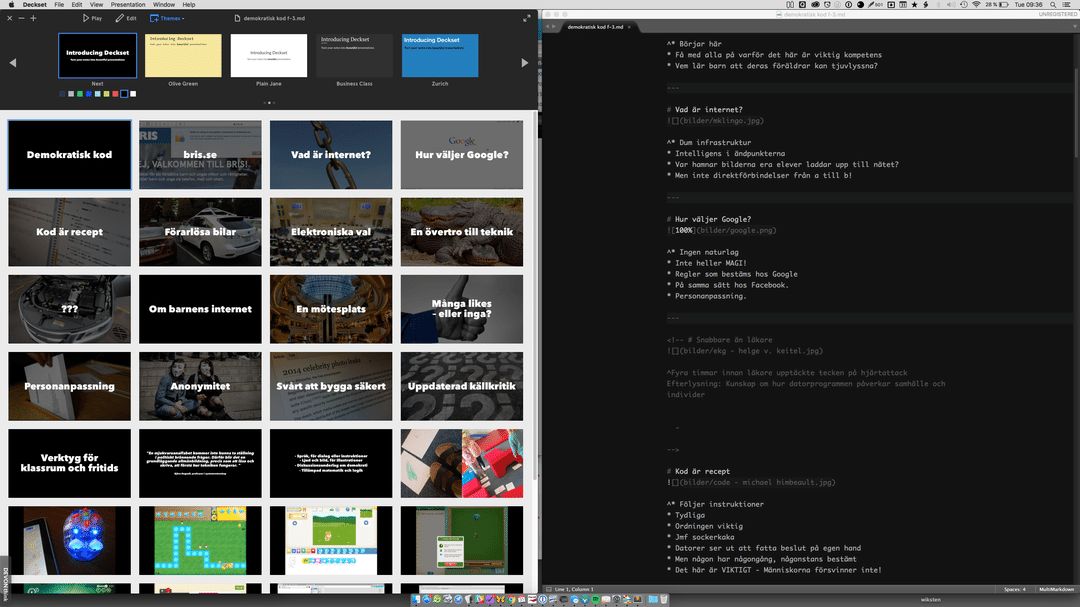Open the Presentation menu
Image resolution: width=1080 pixels, height=607 pixels.
coord(127,5)
